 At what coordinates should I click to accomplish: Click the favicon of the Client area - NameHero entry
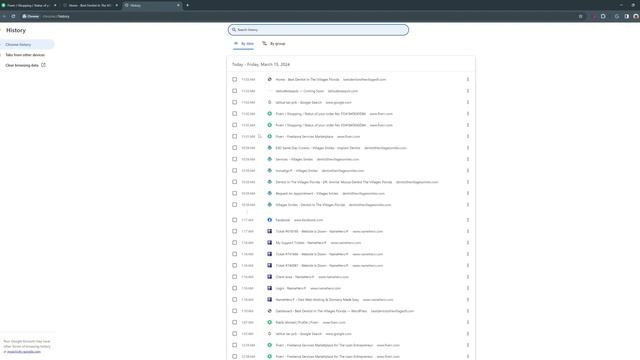(269, 277)
